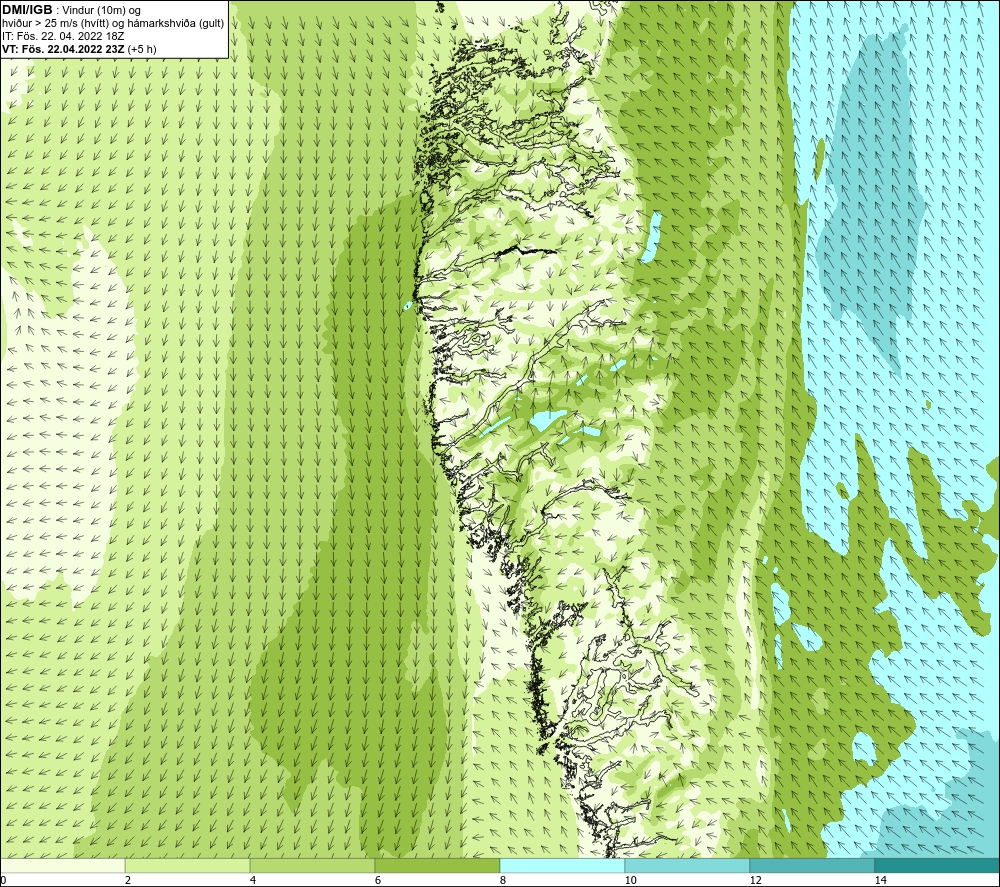Click the legend label '6'

[x=378, y=881]
